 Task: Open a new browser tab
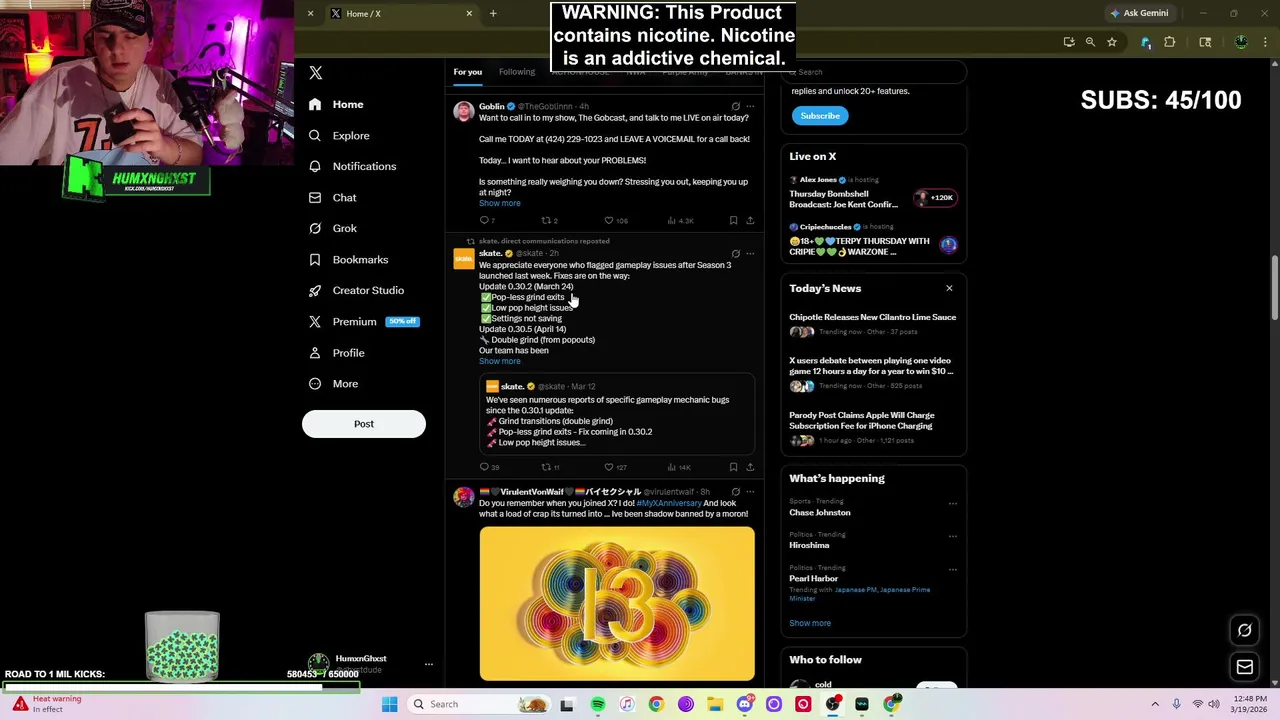tap(493, 13)
